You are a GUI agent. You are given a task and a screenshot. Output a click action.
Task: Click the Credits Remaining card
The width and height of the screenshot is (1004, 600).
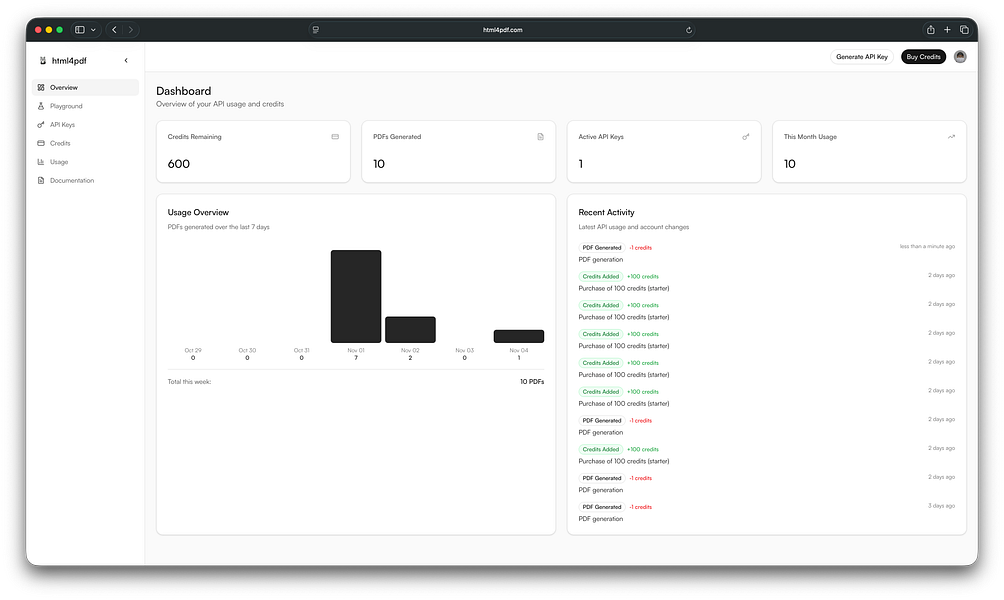(253, 152)
